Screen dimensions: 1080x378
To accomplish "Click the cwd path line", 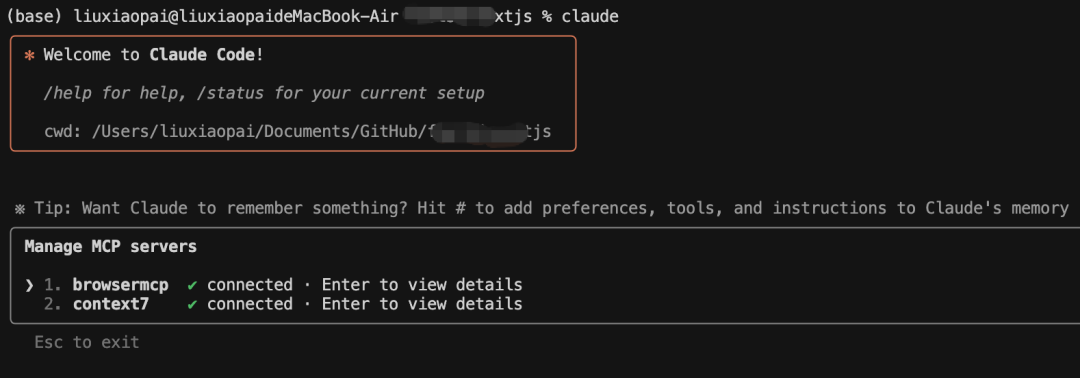I will [298, 131].
